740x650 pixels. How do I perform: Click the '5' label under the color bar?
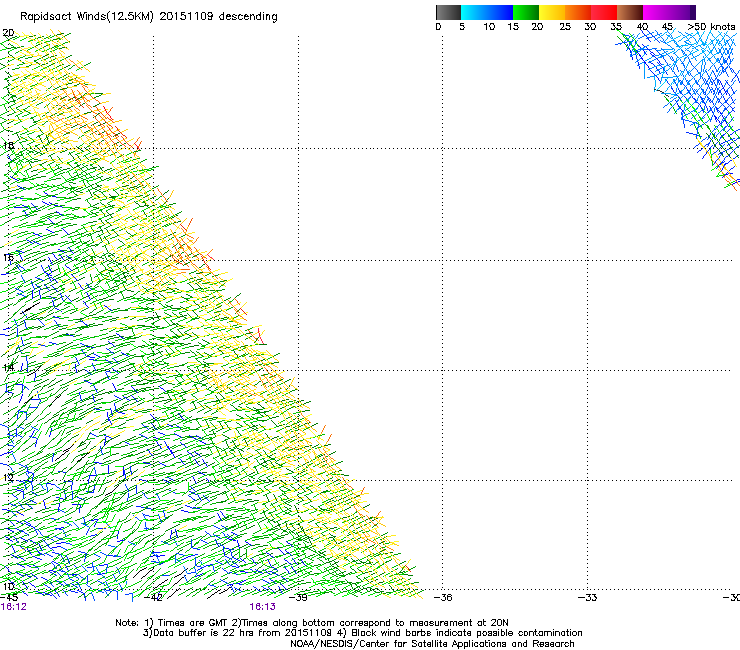click(x=462, y=27)
